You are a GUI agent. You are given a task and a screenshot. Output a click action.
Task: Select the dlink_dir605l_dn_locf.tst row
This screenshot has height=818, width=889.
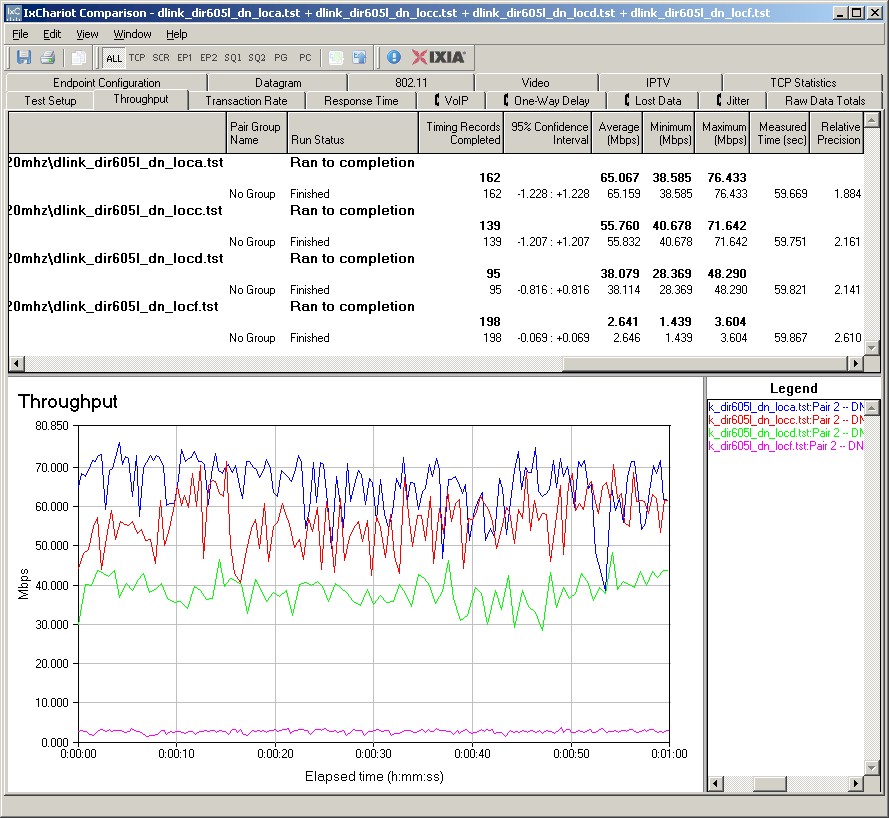[435, 307]
